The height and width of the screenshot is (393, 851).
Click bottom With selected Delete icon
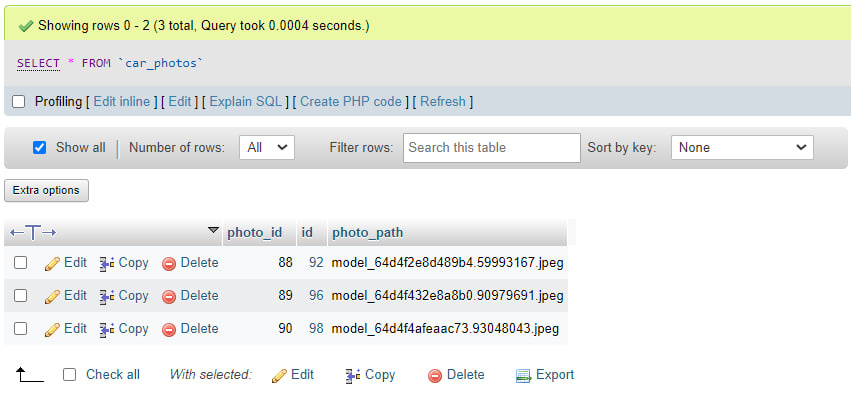[x=435, y=376]
